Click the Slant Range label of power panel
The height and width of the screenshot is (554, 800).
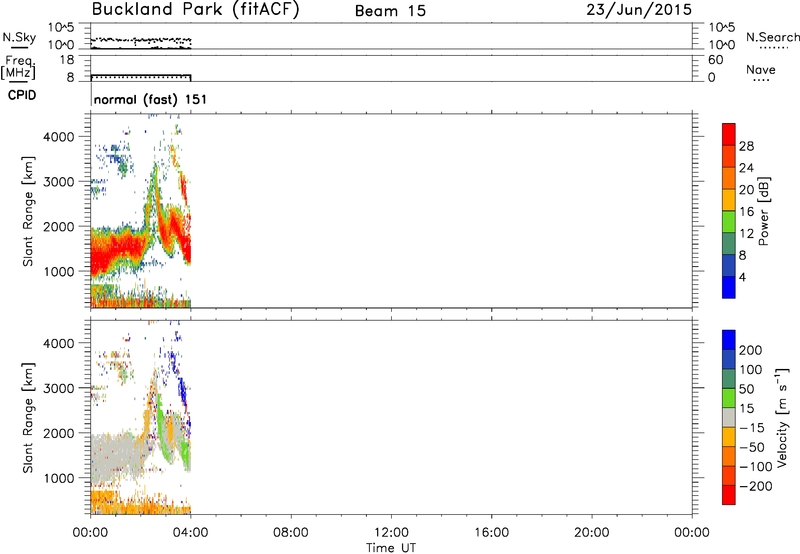click(x=28, y=211)
